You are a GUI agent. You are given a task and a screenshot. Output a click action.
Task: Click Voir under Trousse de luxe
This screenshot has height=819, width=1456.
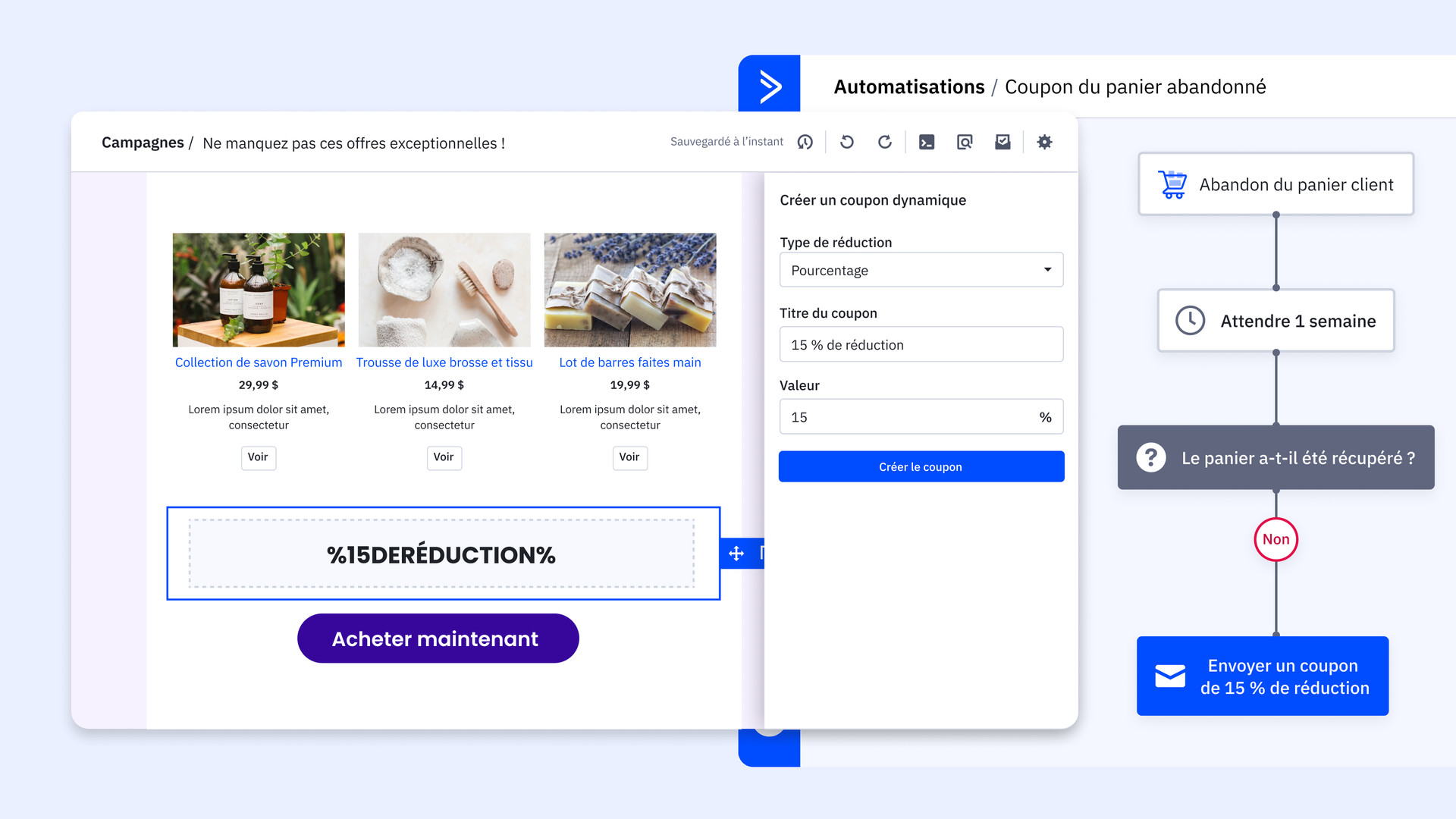pyautogui.click(x=444, y=457)
